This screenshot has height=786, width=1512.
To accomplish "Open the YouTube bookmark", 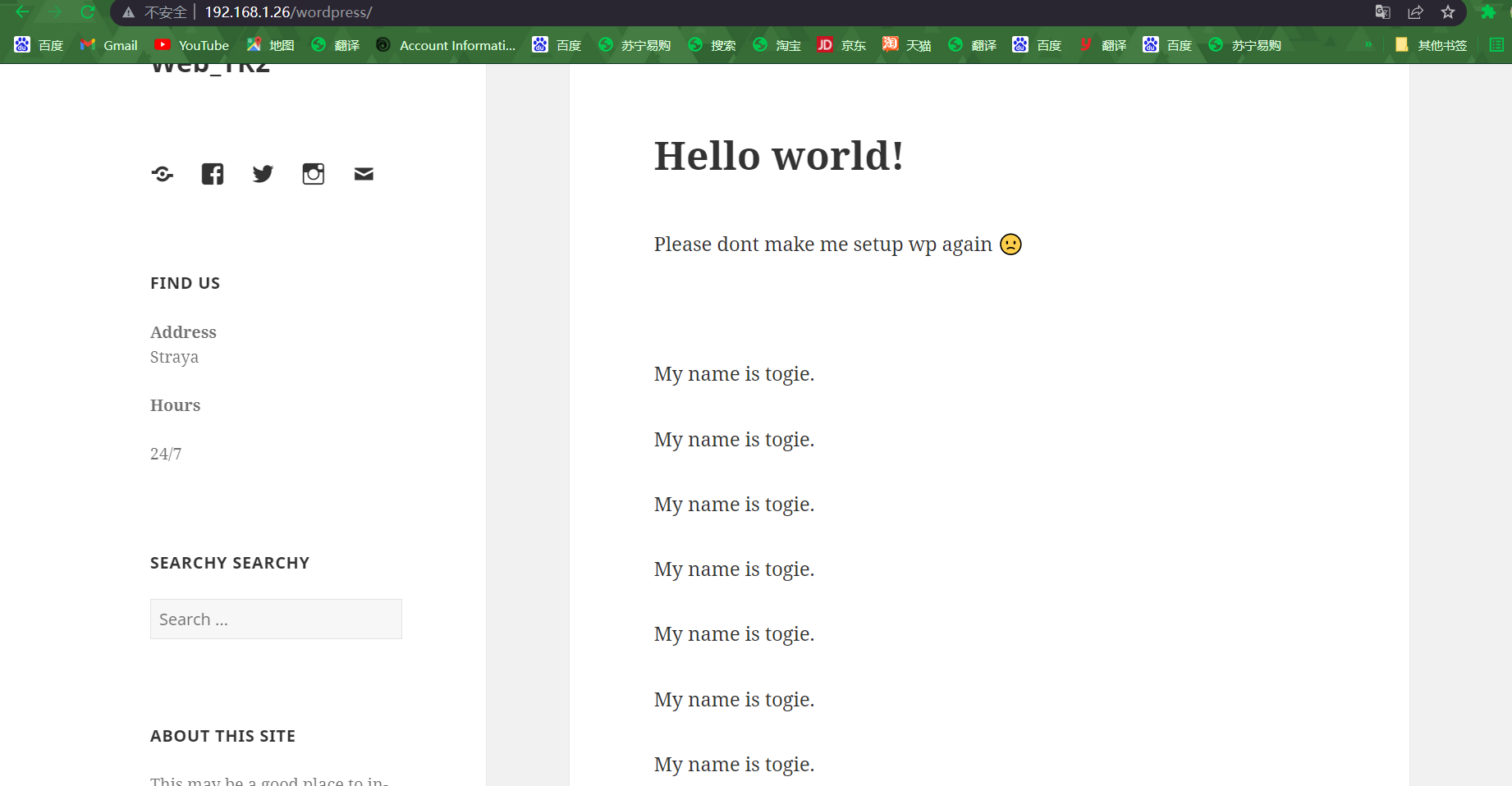I will tap(192, 45).
